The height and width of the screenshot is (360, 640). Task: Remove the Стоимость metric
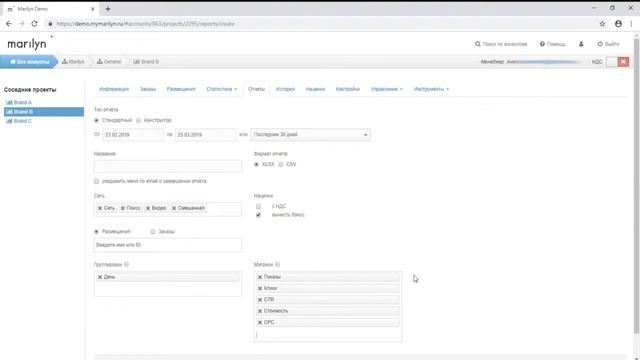[x=260, y=311]
